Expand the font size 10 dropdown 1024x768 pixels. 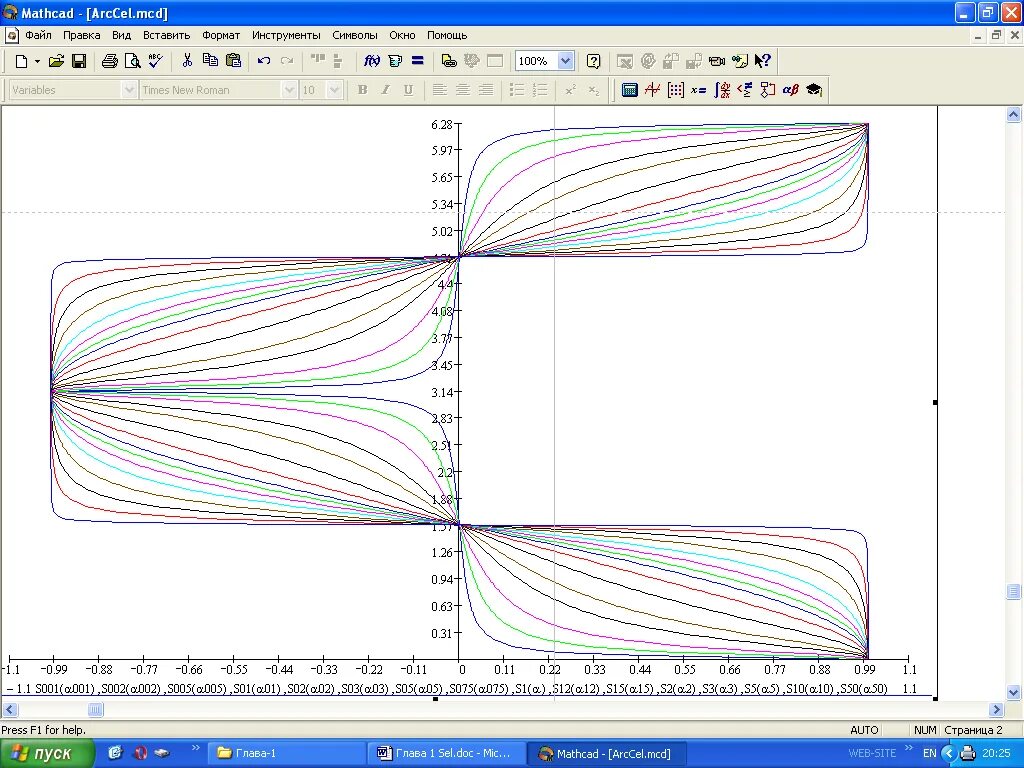pyautogui.click(x=334, y=90)
